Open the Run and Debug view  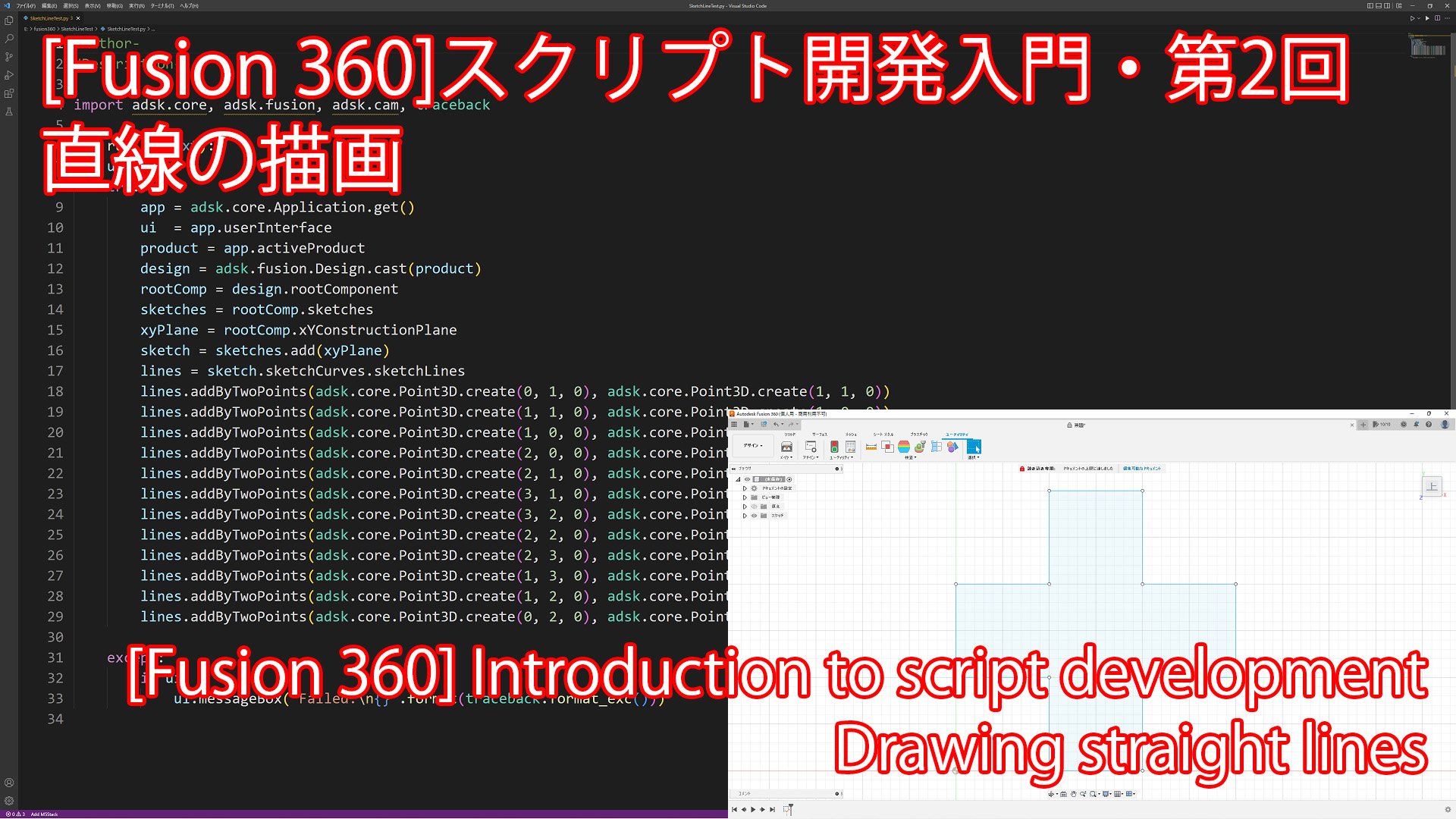(x=9, y=75)
